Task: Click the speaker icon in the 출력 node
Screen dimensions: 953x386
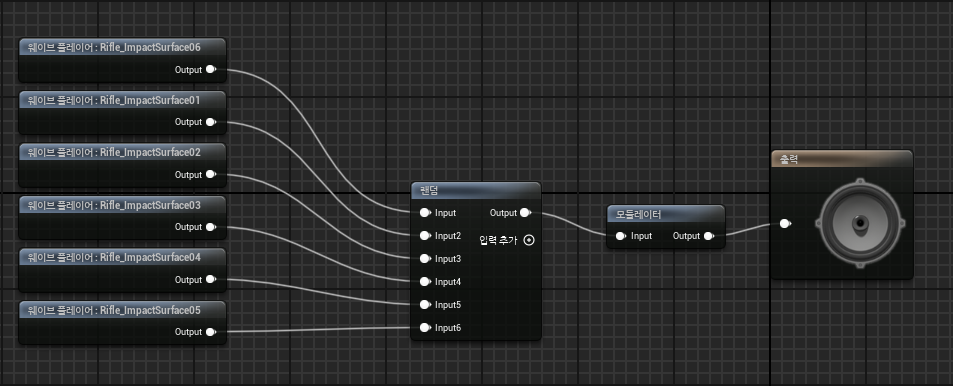Action: pos(859,223)
